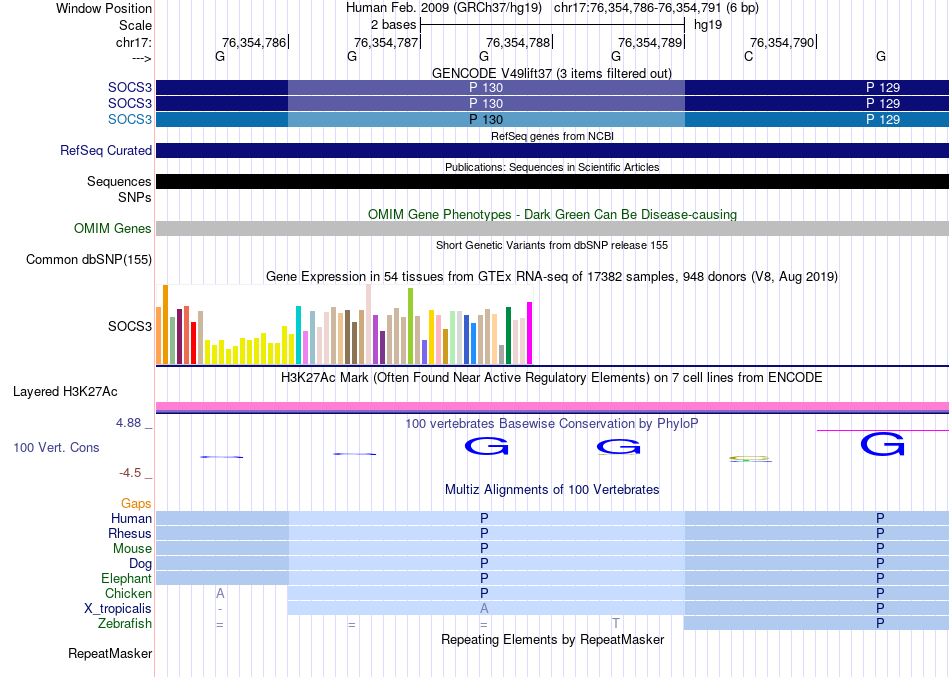Click the RepeatMasker track label
The image size is (950, 677).
110,653
